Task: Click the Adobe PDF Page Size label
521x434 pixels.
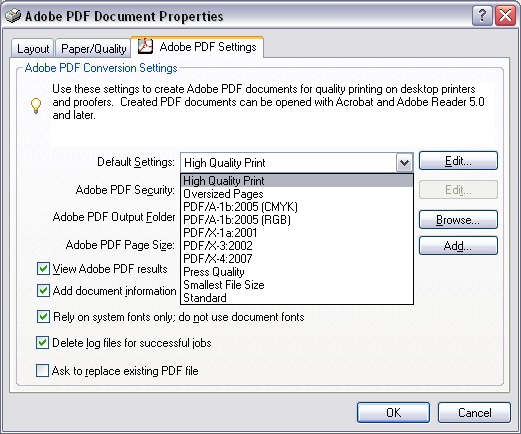Action: pyautogui.click(x=120, y=245)
